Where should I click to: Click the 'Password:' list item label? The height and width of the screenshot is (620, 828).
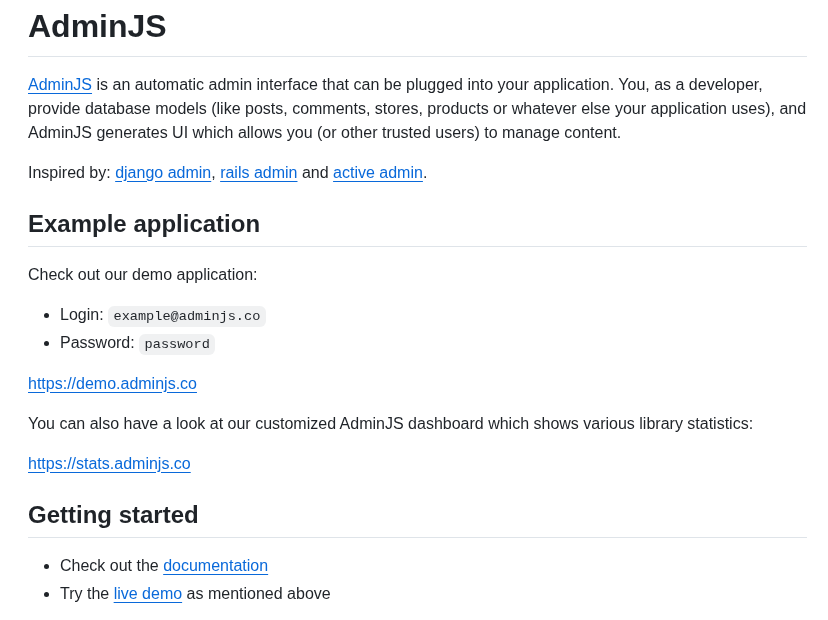(x=97, y=343)
